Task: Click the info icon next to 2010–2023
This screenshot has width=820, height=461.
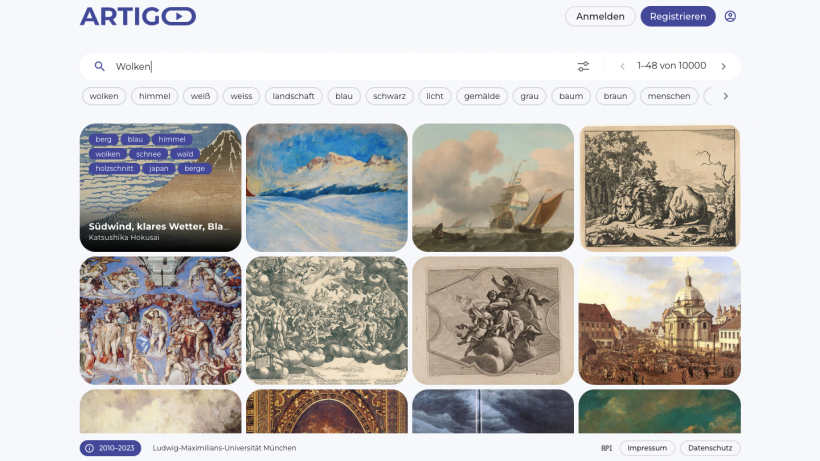Action: (x=89, y=448)
